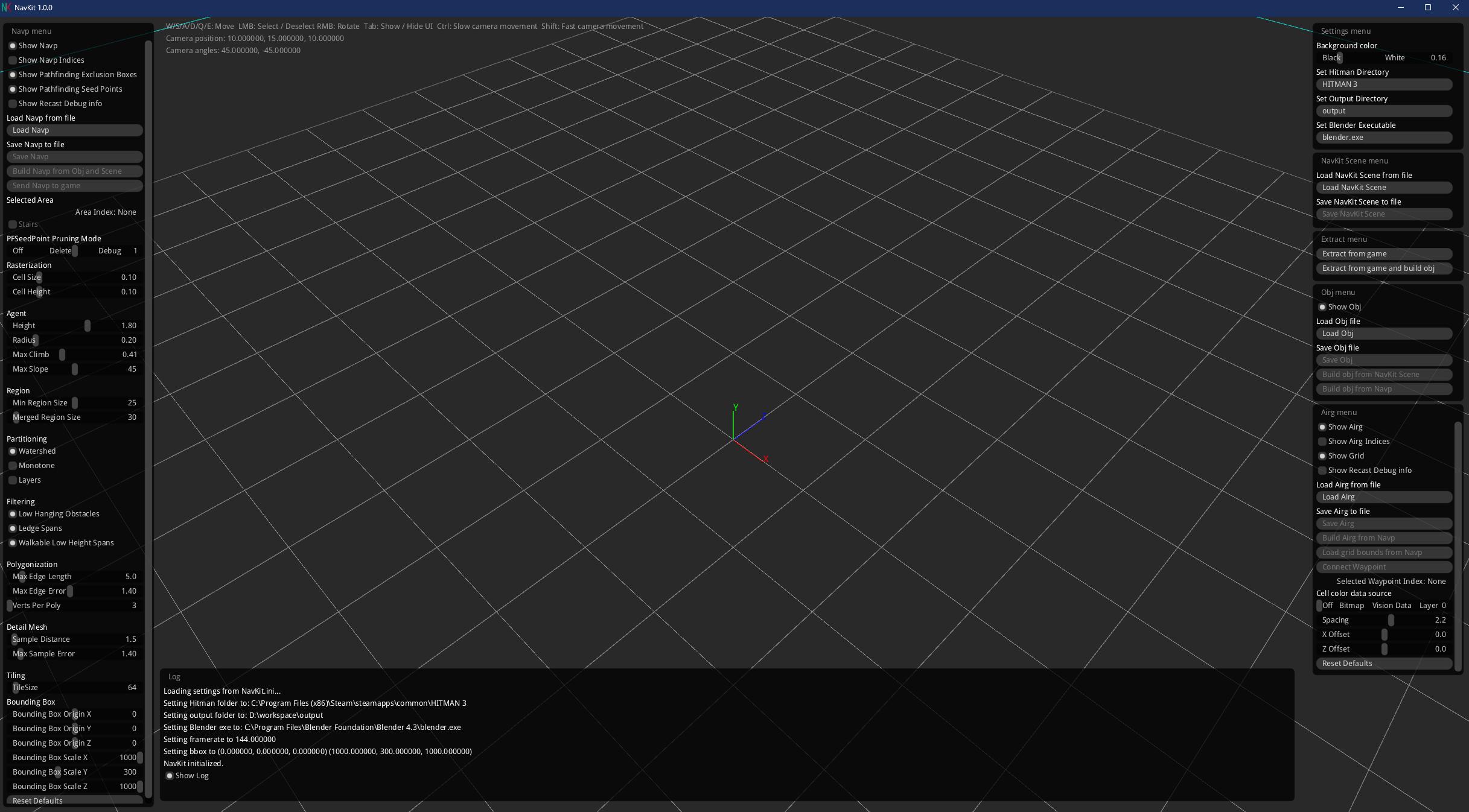Screen dimensions: 1469x812
Task: Click the Max Slope slider
Action: (x=75, y=369)
